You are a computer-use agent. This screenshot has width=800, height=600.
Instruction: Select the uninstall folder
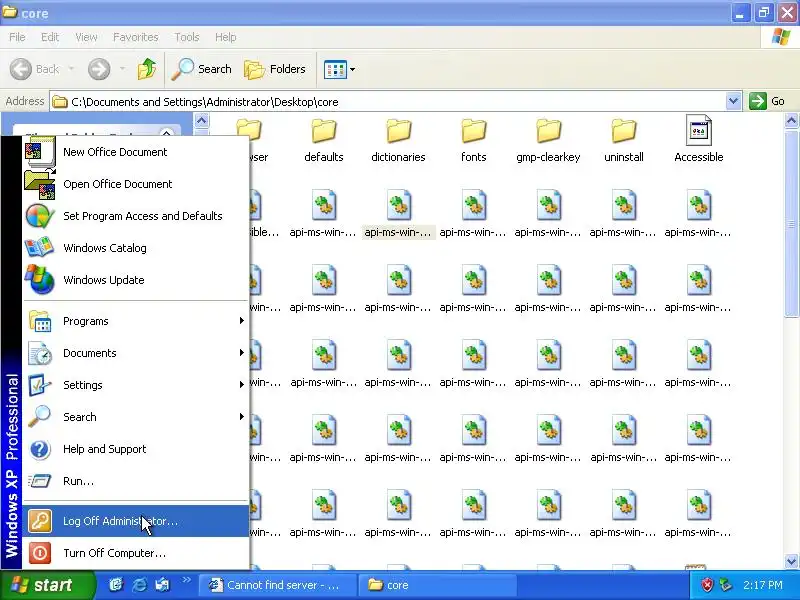tap(623, 141)
